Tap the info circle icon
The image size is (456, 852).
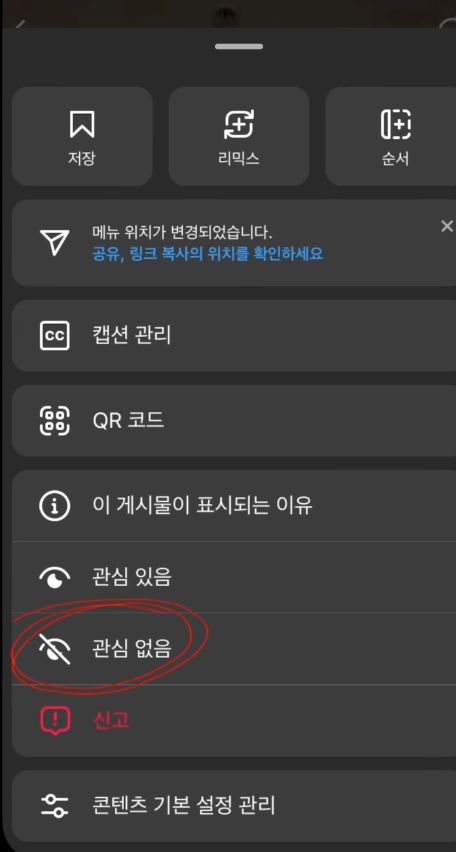point(54,506)
